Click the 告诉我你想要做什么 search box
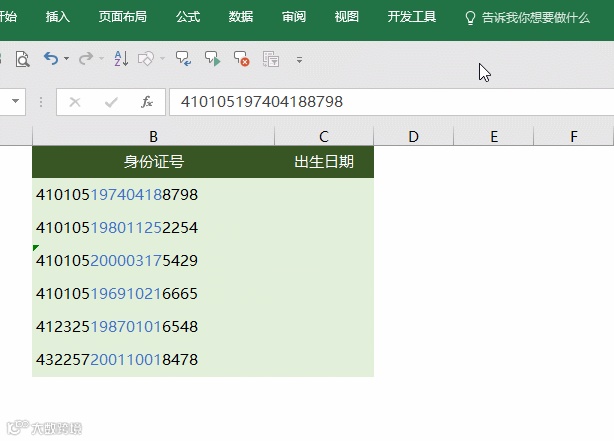Screen dimensions: 614x441 [x=527, y=18]
